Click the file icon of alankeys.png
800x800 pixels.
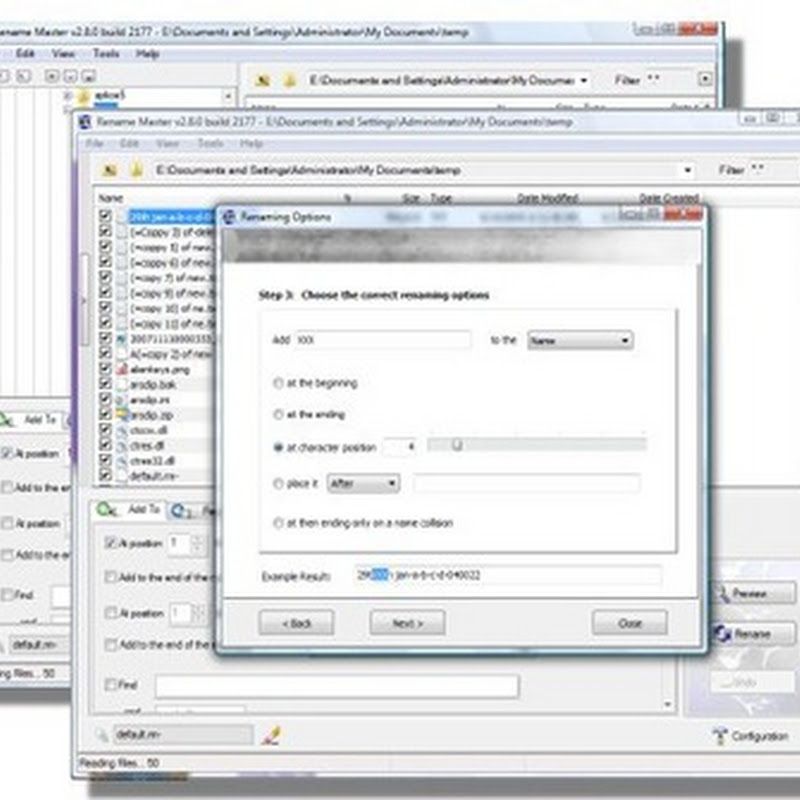(121, 369)
